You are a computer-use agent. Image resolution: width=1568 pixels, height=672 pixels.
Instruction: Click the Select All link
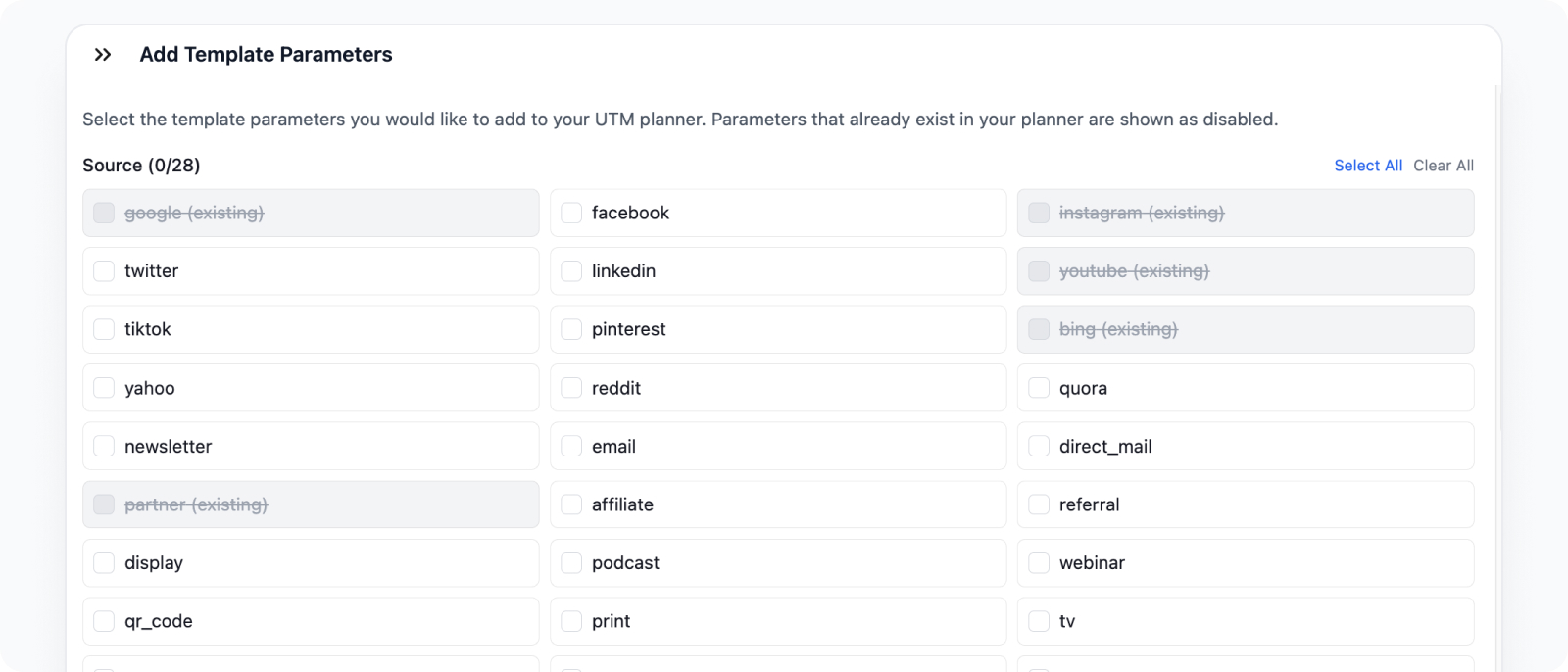(x=1368, y=166)
